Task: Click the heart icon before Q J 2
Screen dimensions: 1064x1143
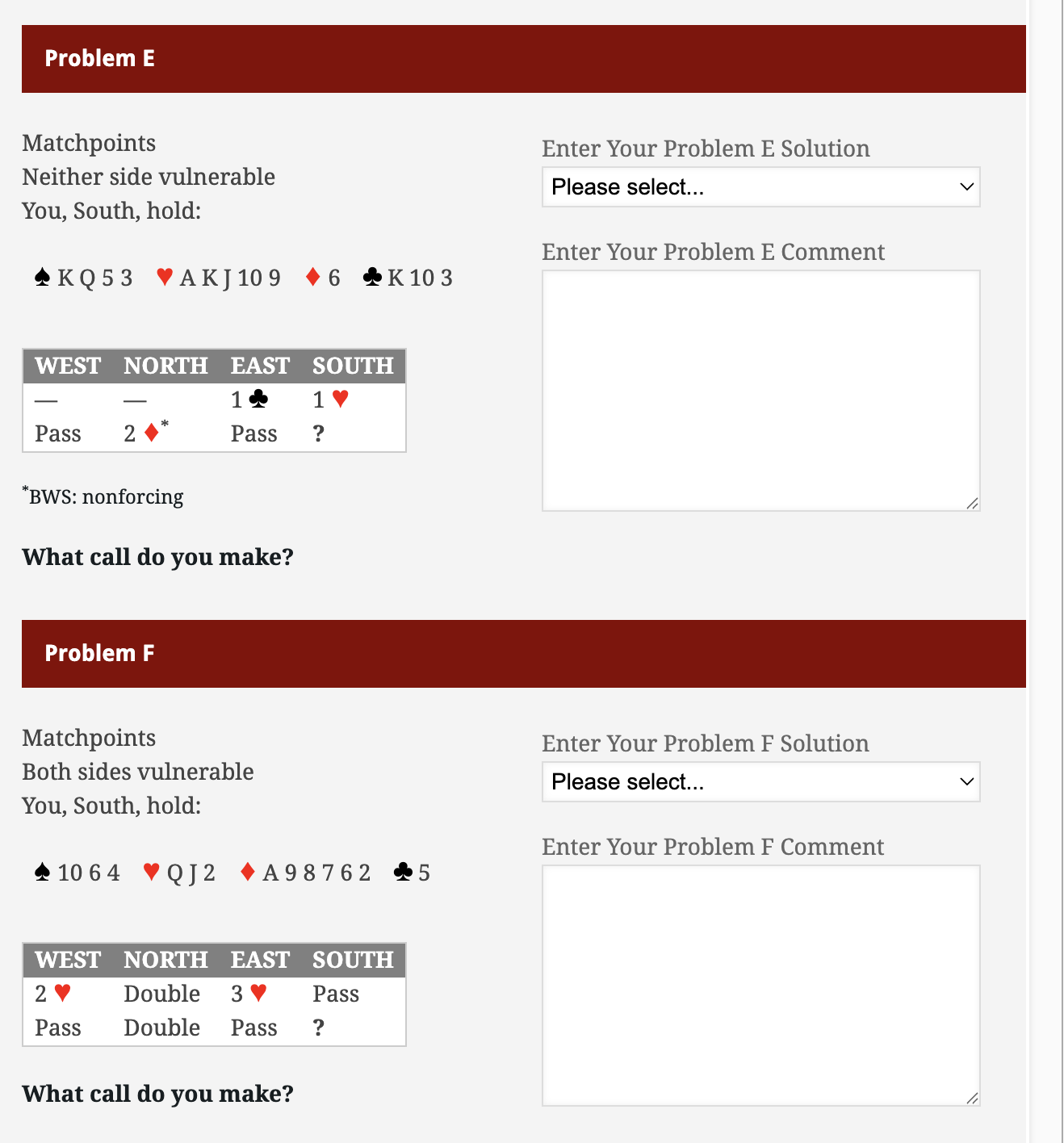Action: 151,872
